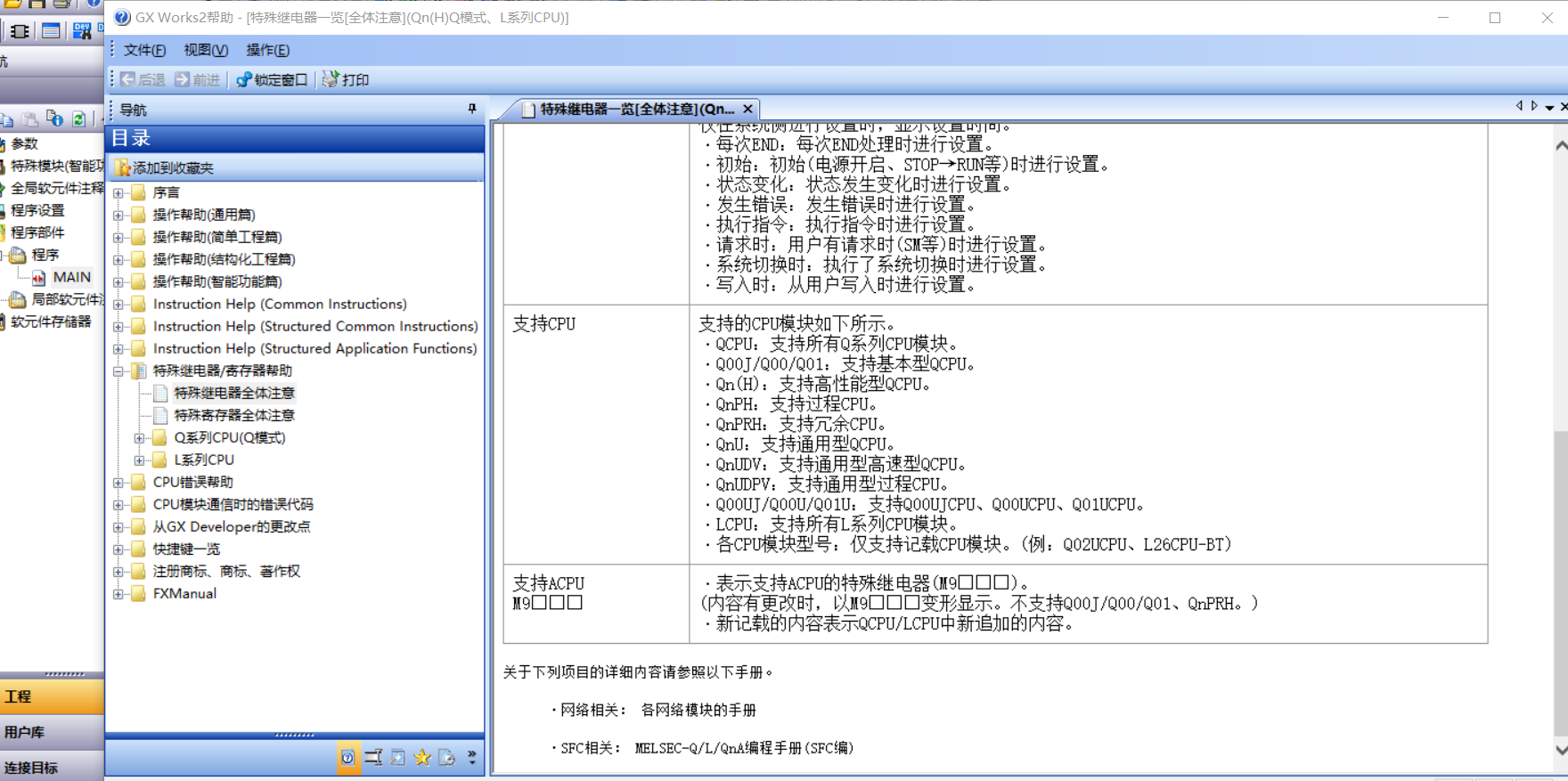This screenshot has height=781, width=1568.
Task: Expand the Q系列CPU(Q模式) tree node
Action: tap(139, 438)
